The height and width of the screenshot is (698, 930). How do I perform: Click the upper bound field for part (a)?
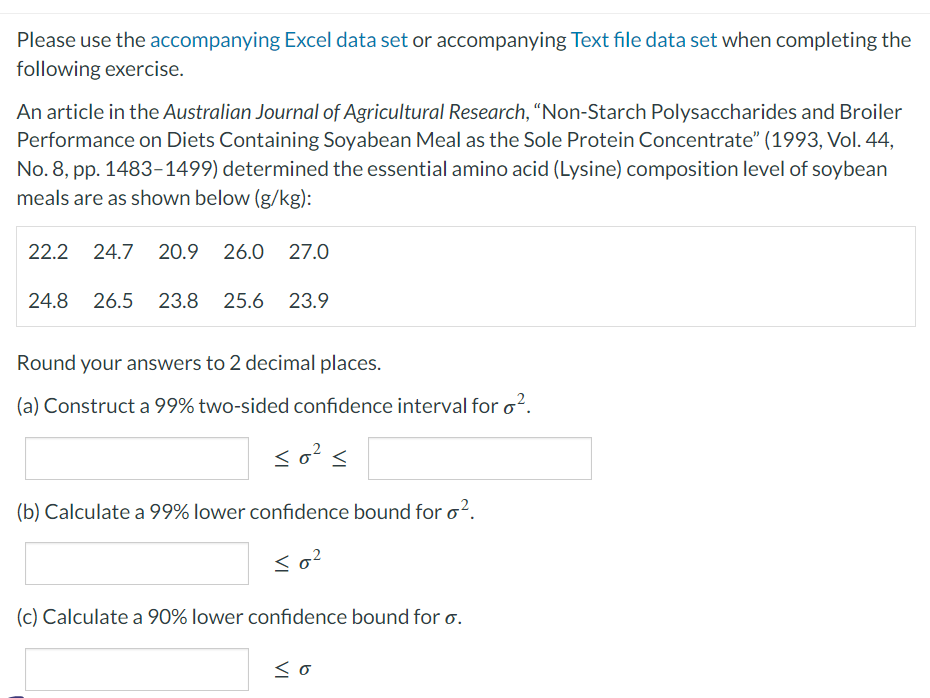point(480,458)
